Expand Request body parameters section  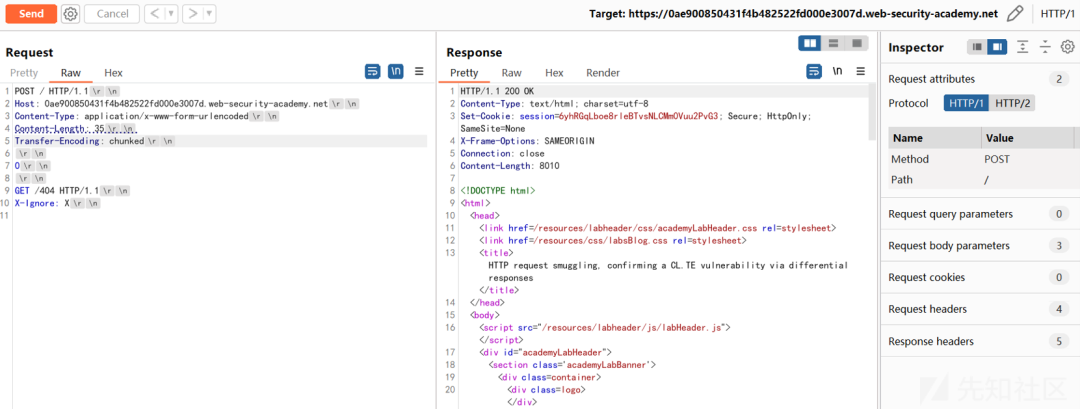(981, 246)
